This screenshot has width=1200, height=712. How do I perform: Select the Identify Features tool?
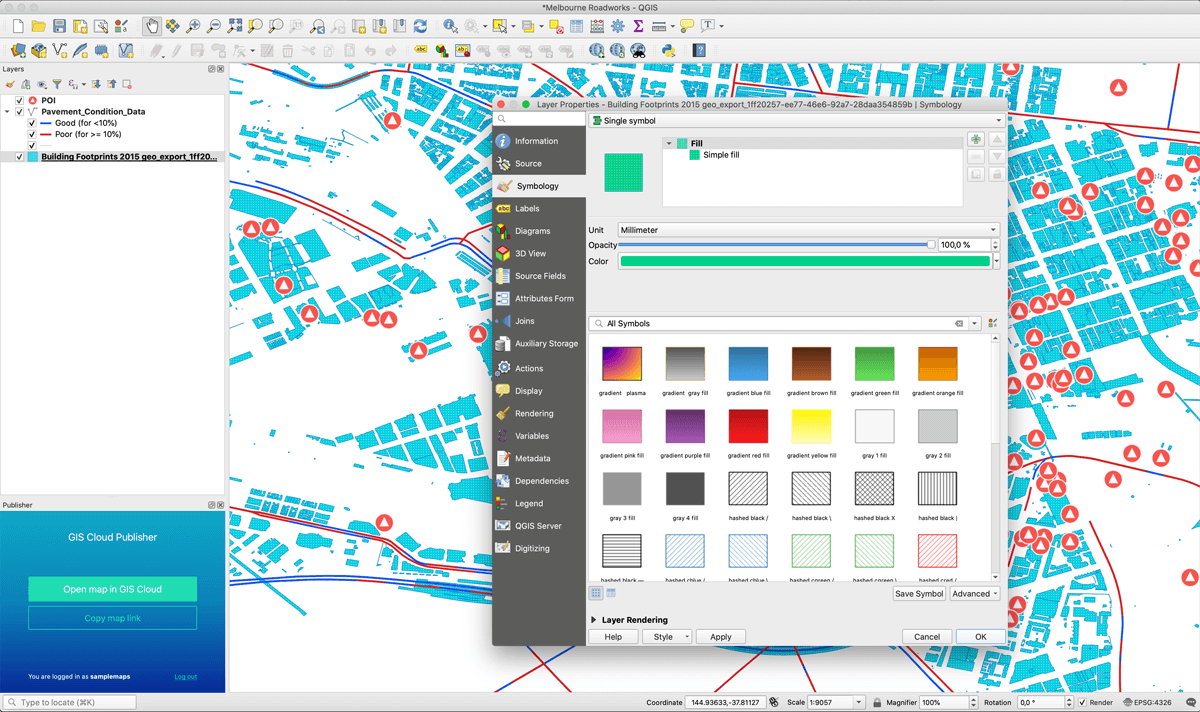click(450, 26)
